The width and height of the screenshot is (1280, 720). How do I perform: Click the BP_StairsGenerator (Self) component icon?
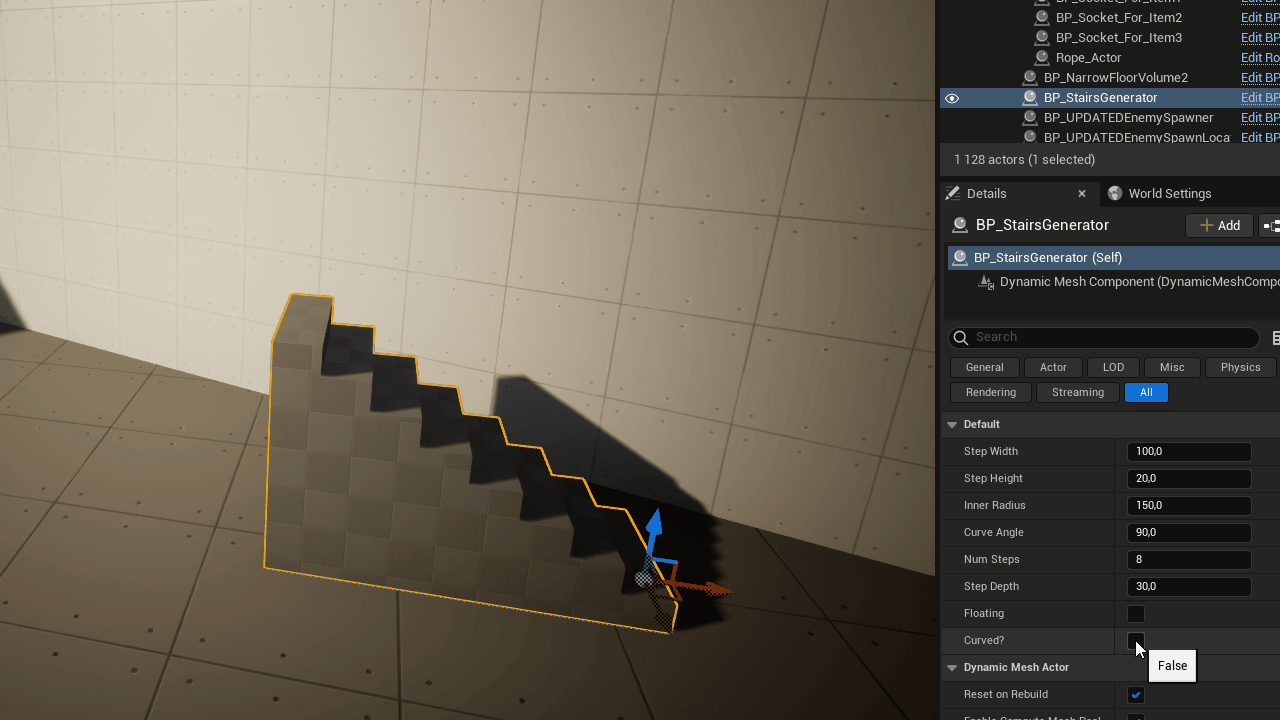click(960, 257)
